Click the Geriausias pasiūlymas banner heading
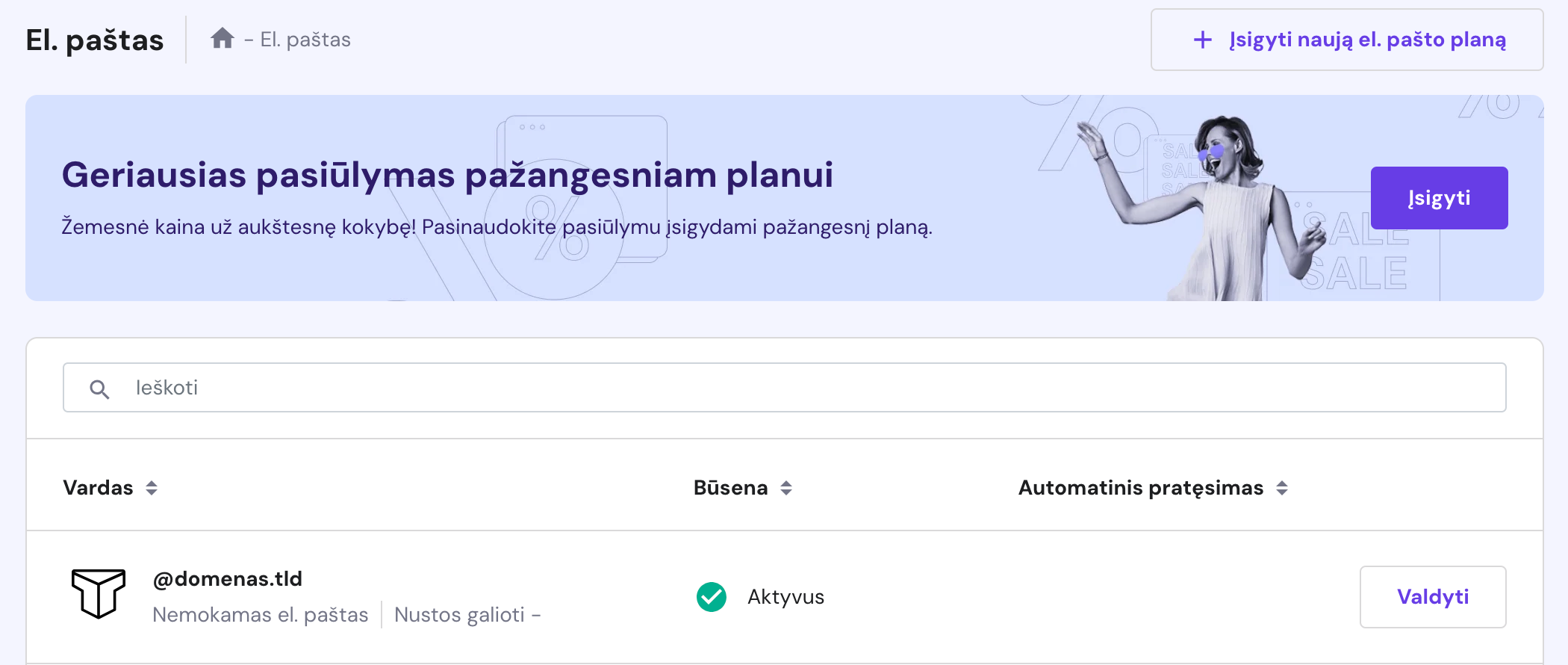This screenshot has height=665, width=1568. (x=447, y=175)
